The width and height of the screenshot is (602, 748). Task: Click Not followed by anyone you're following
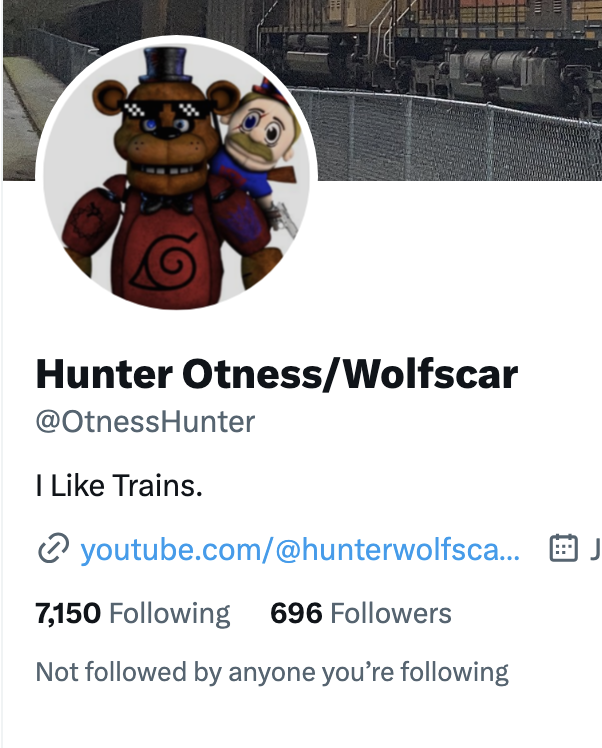pyautogui.click(x=272, y=672)
